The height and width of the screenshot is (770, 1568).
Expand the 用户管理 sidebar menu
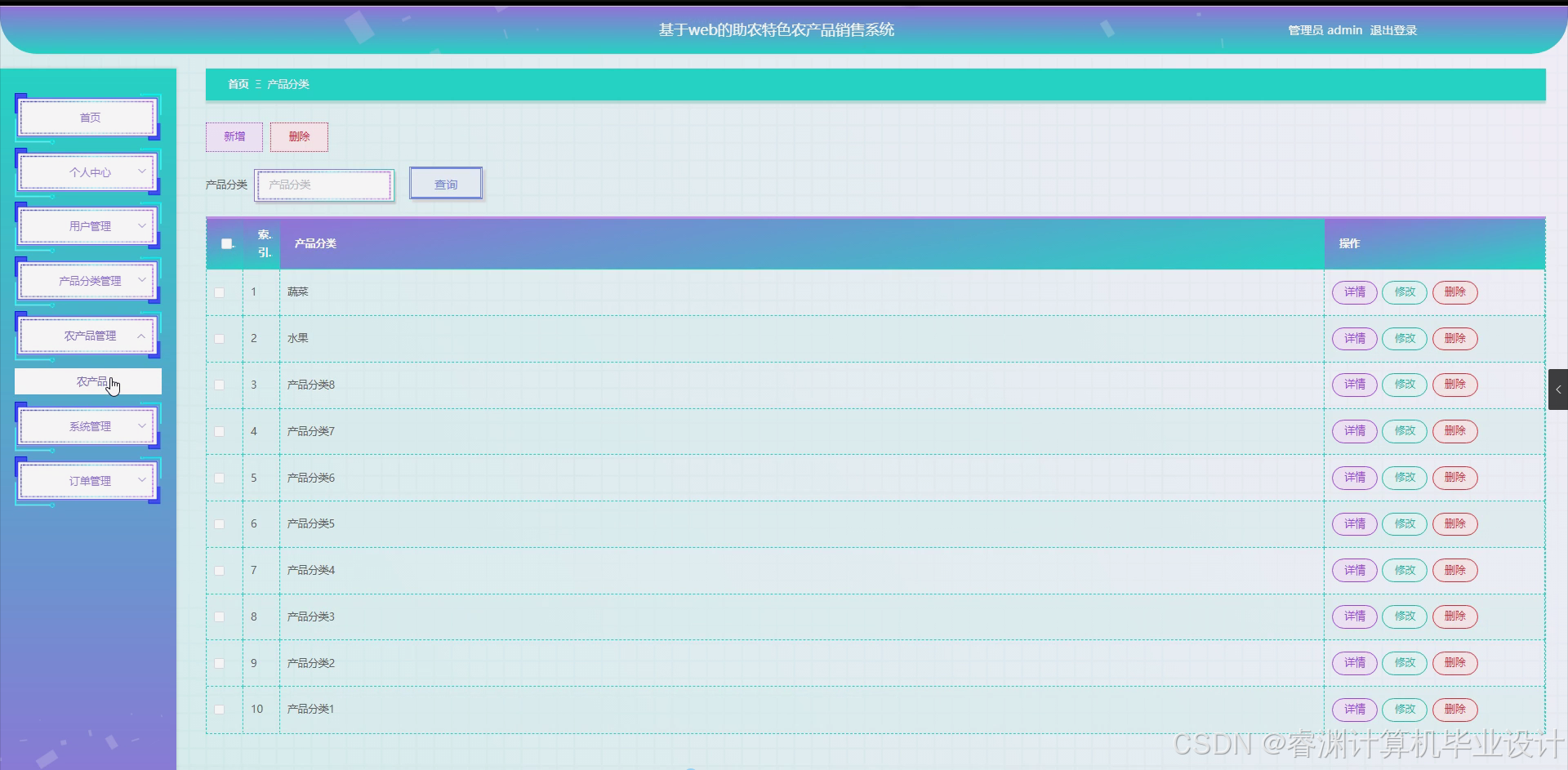point(88,226)
